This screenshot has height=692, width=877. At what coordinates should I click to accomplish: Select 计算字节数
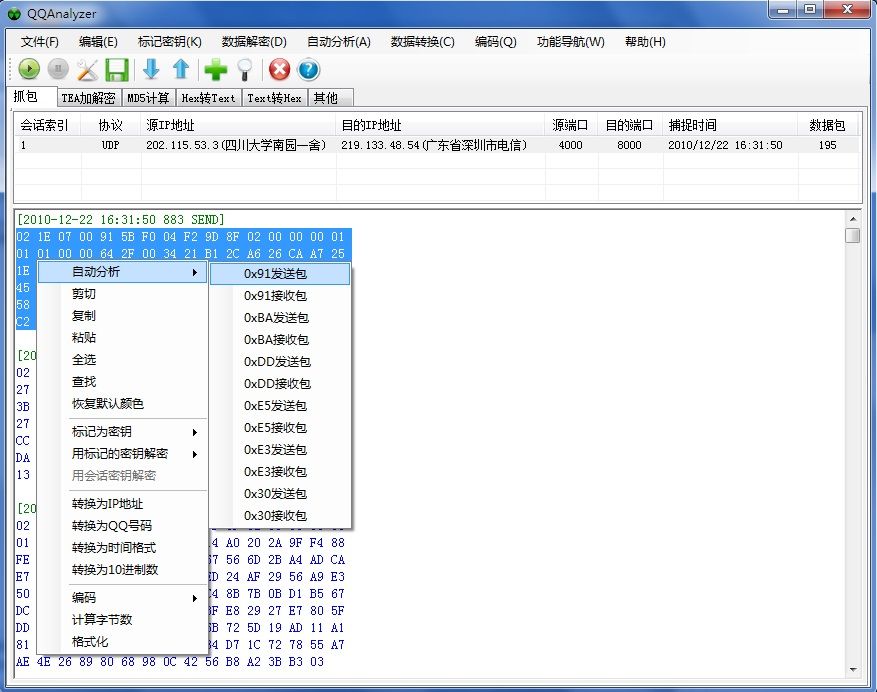(122, 620)
